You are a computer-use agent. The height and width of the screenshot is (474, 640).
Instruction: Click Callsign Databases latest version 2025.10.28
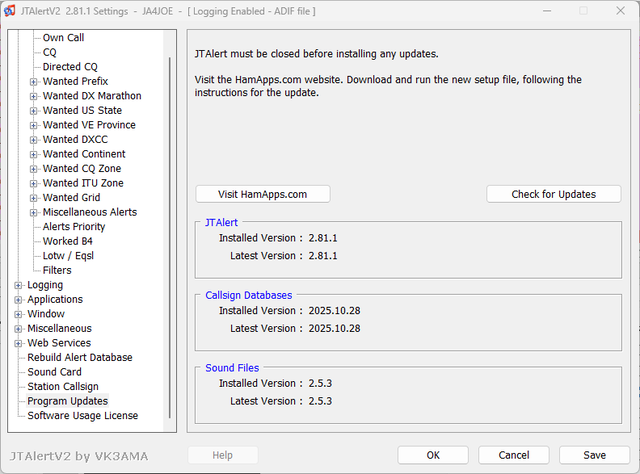click(x=334, y=329)
